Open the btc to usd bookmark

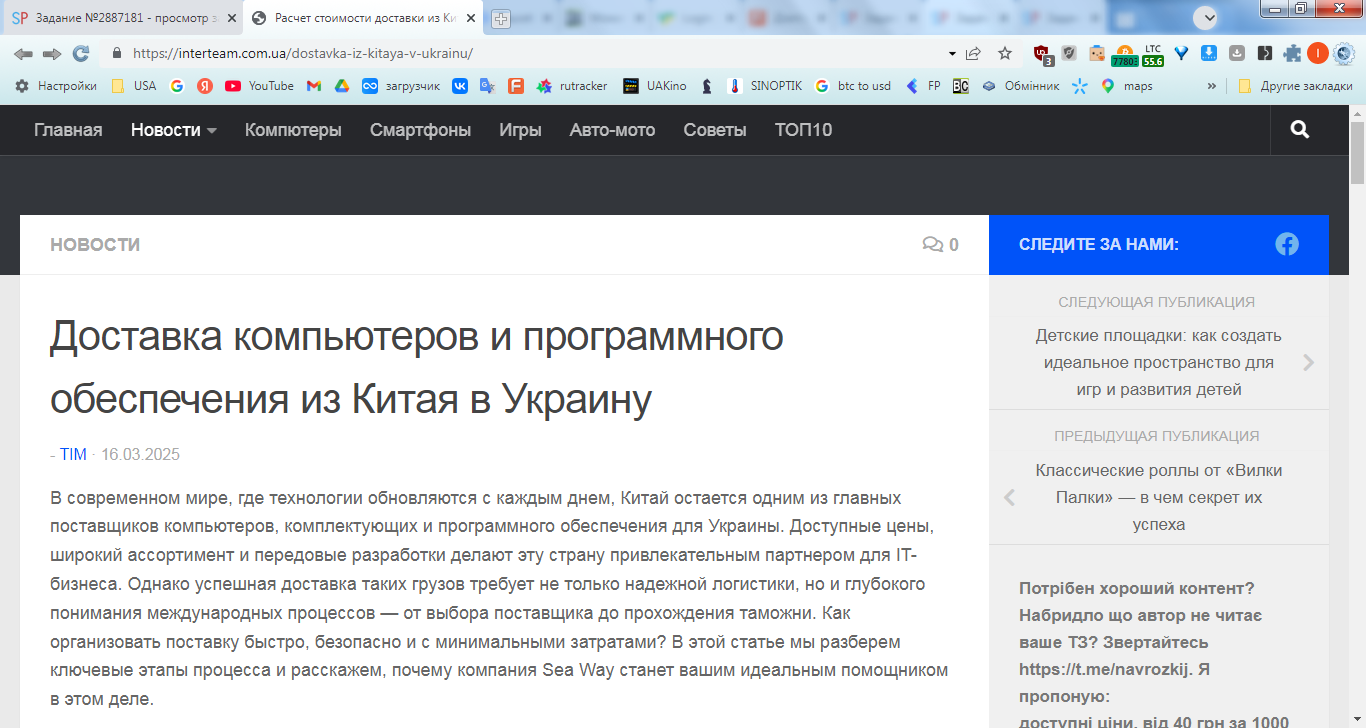pos(853,86)
